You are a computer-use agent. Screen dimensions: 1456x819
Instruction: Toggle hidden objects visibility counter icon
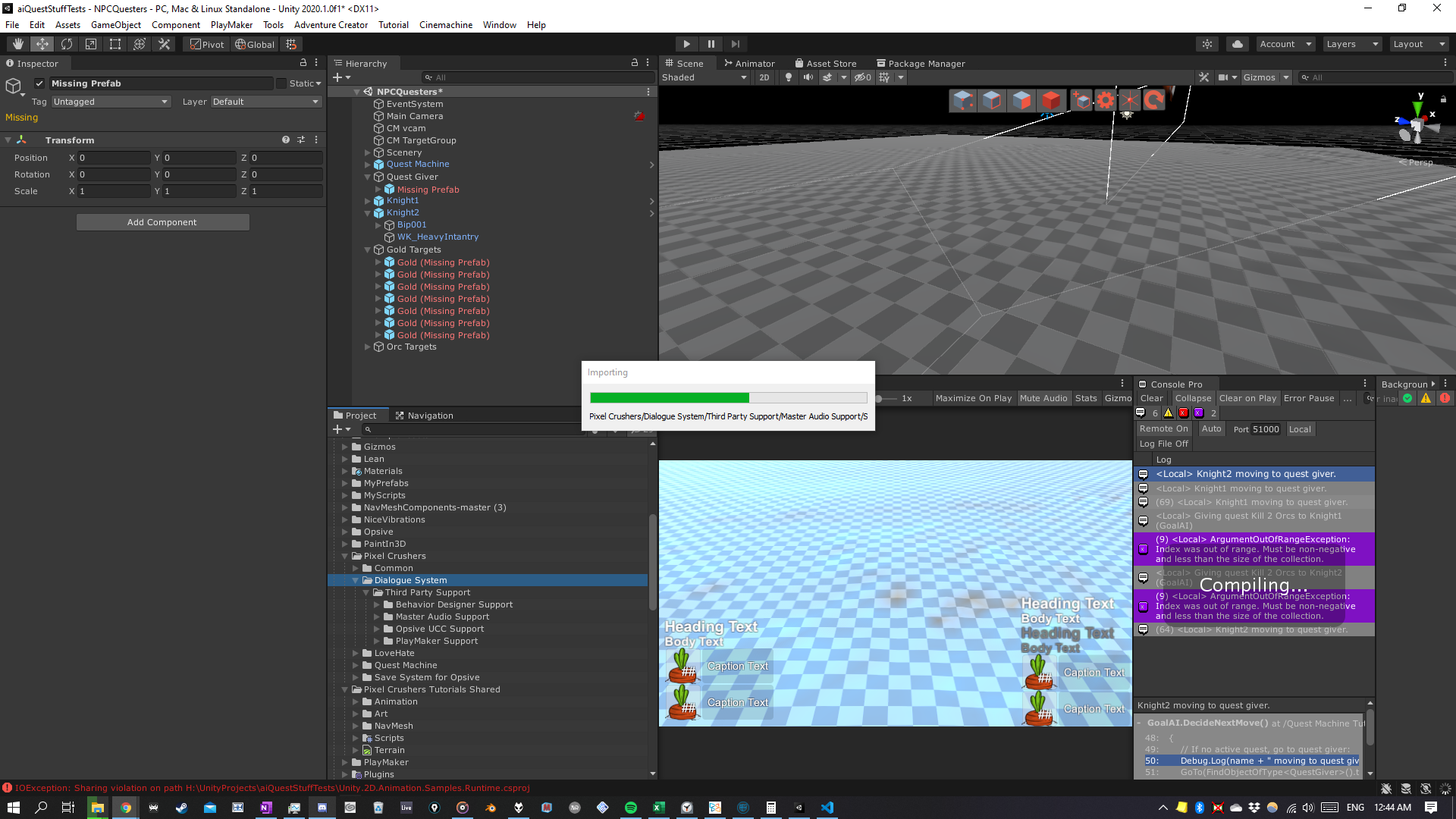[x=863, y=77]
